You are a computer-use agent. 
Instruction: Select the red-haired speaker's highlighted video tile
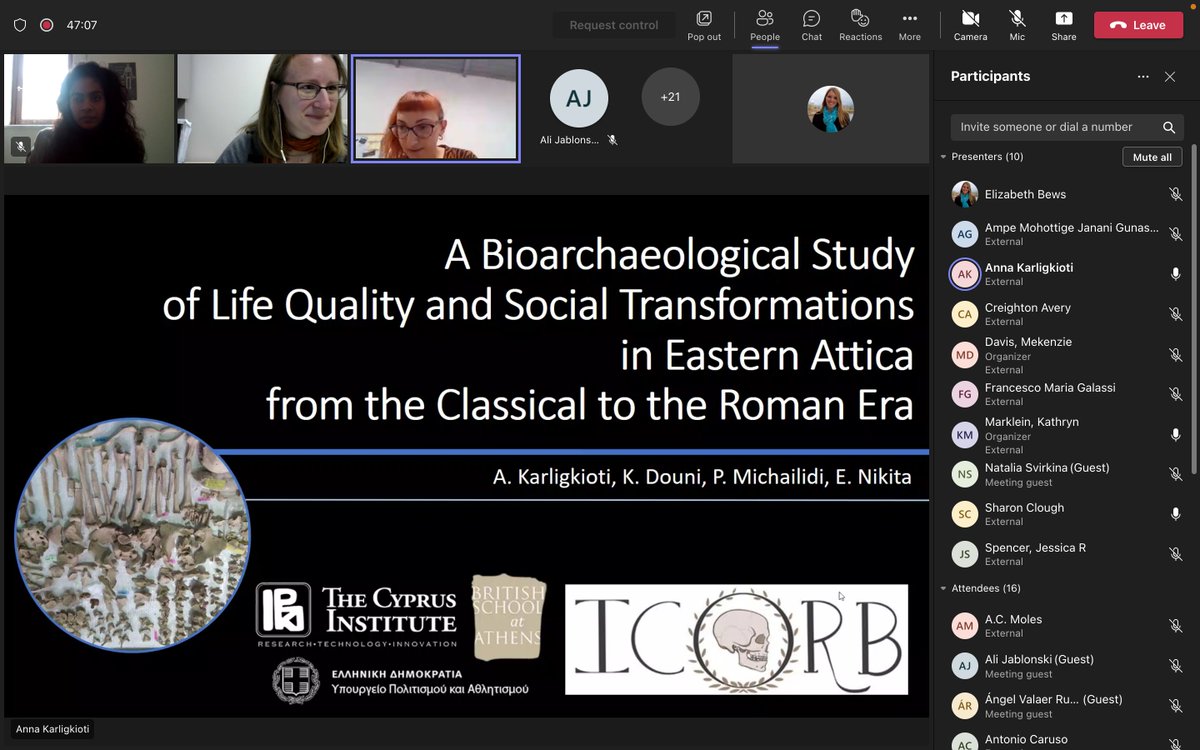tap(436, 108)
